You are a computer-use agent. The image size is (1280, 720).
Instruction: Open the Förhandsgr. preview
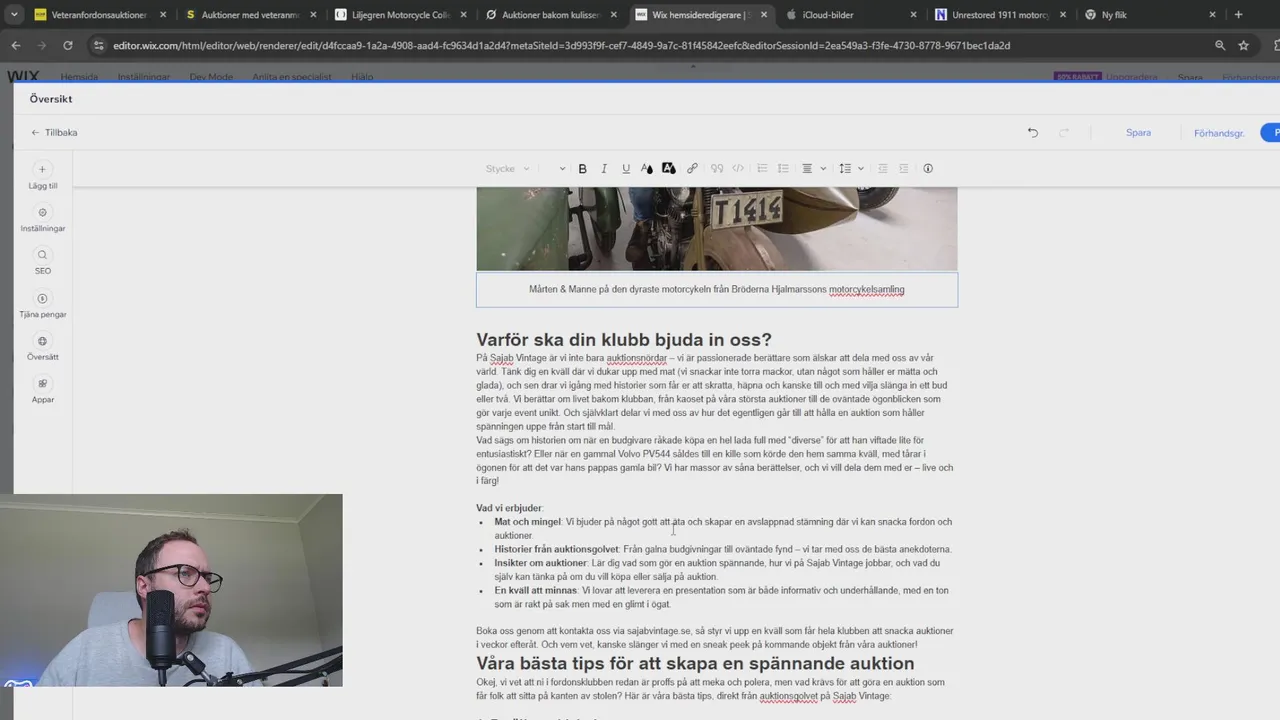1219,133
